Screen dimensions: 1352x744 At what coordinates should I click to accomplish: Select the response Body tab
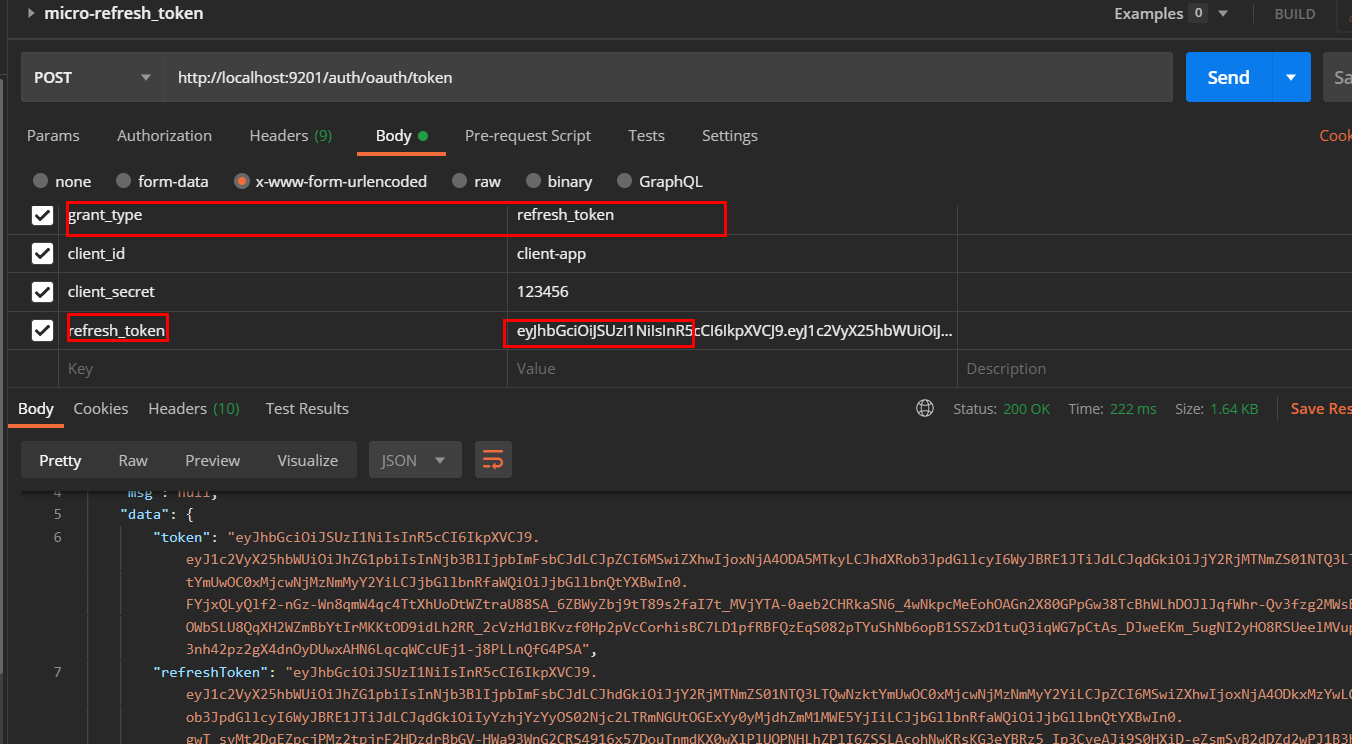click(36, 408)
